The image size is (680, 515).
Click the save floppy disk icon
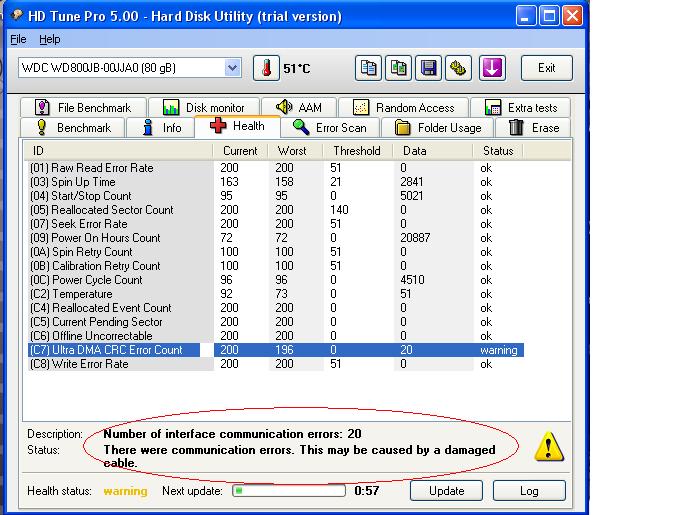(x=428, y=68)
